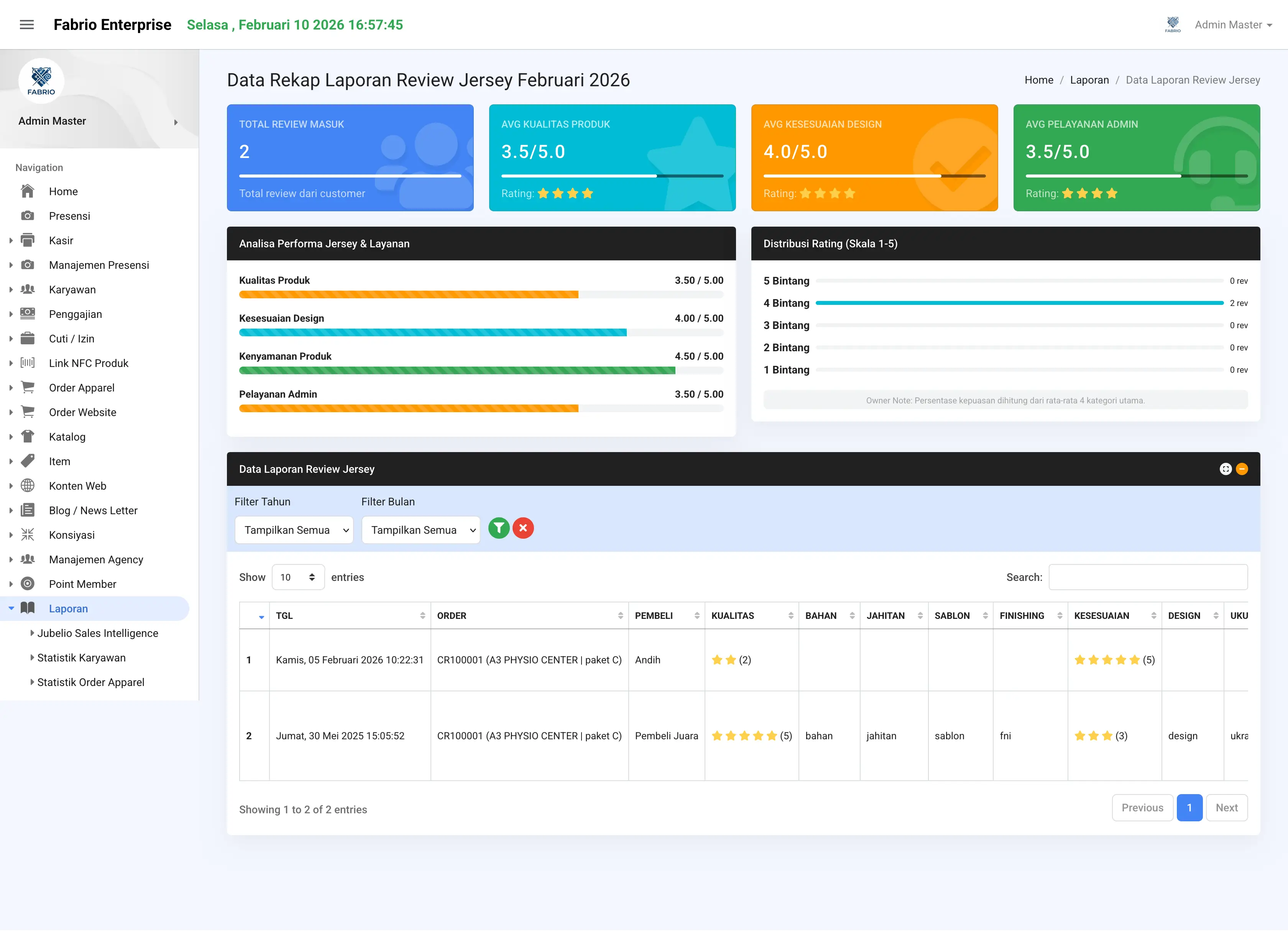Click the Katalog shirt icon
Screen dimensions: 1288x931
[27, 437]
